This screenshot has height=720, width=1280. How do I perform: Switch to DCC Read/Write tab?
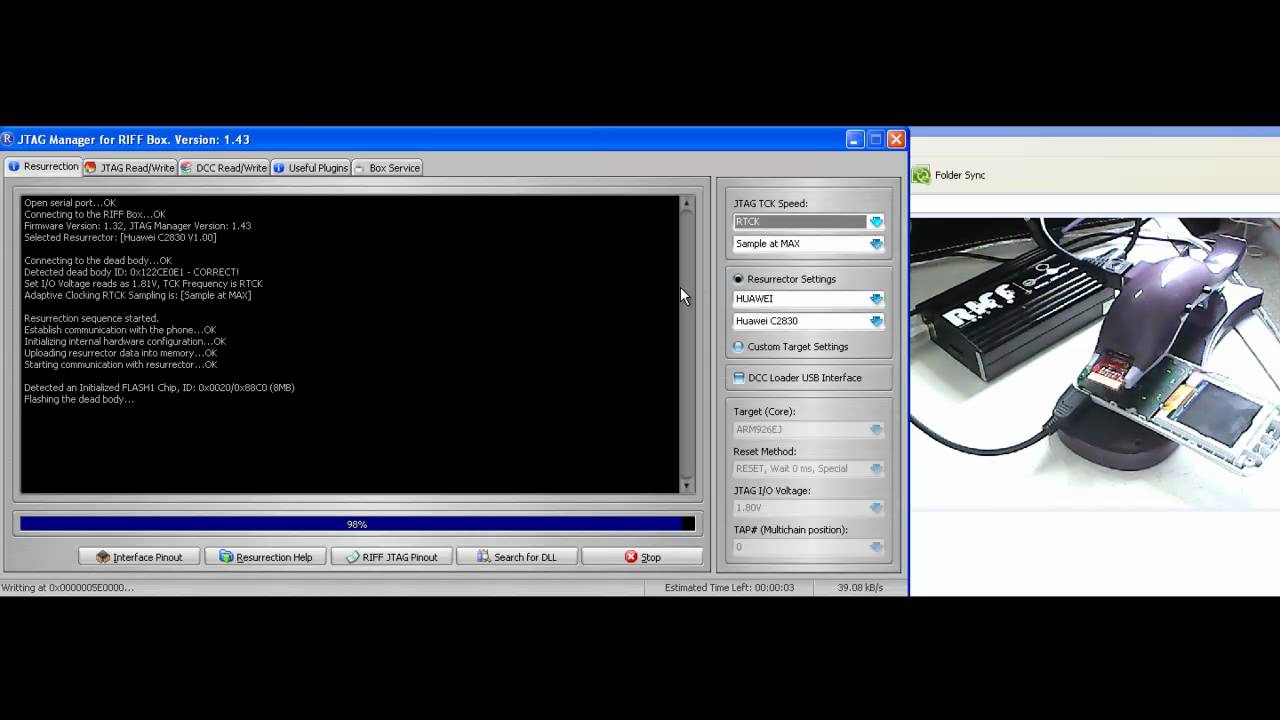pyautogui.click(x=224, y=168)
